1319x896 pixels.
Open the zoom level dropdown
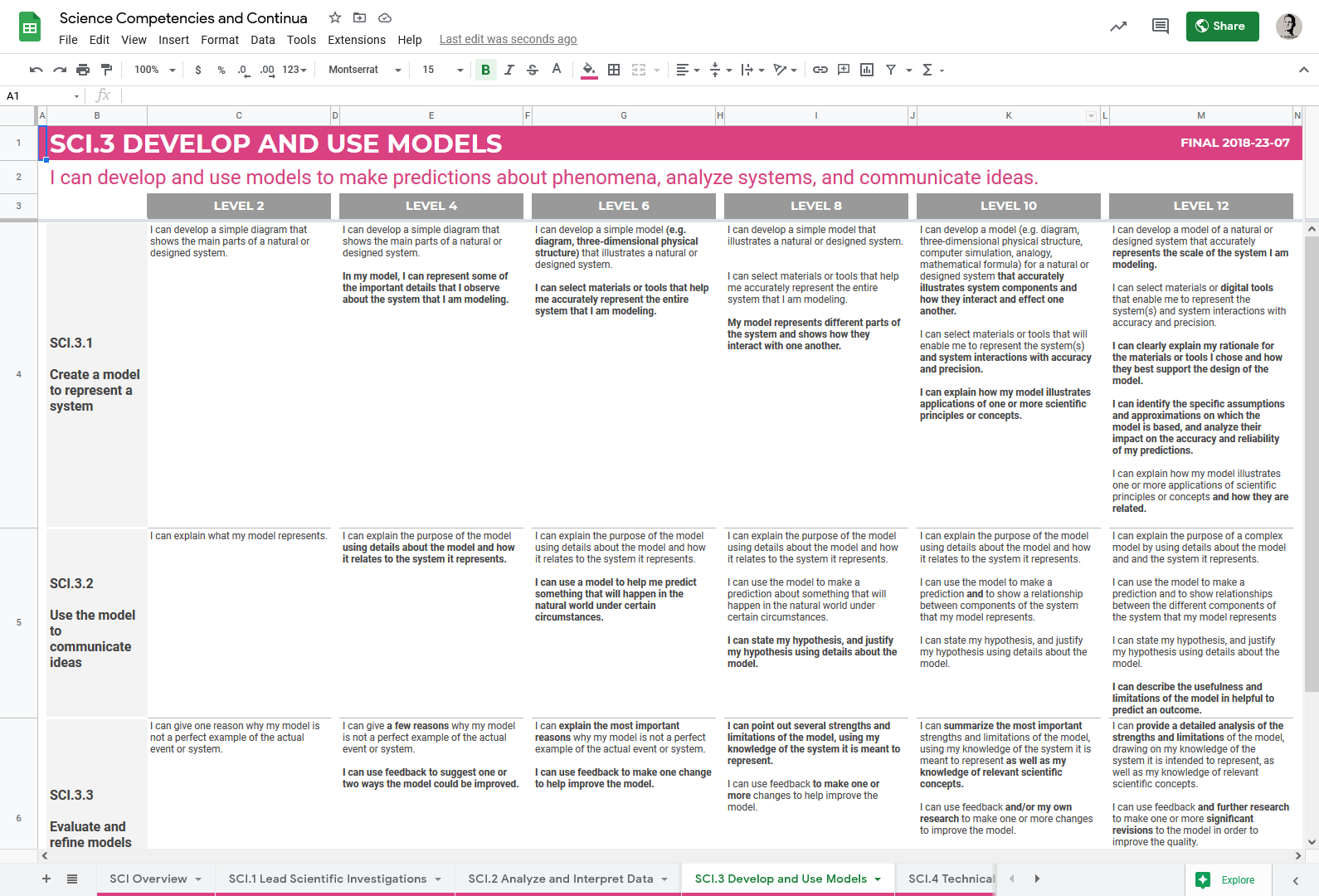pos(154,70)
